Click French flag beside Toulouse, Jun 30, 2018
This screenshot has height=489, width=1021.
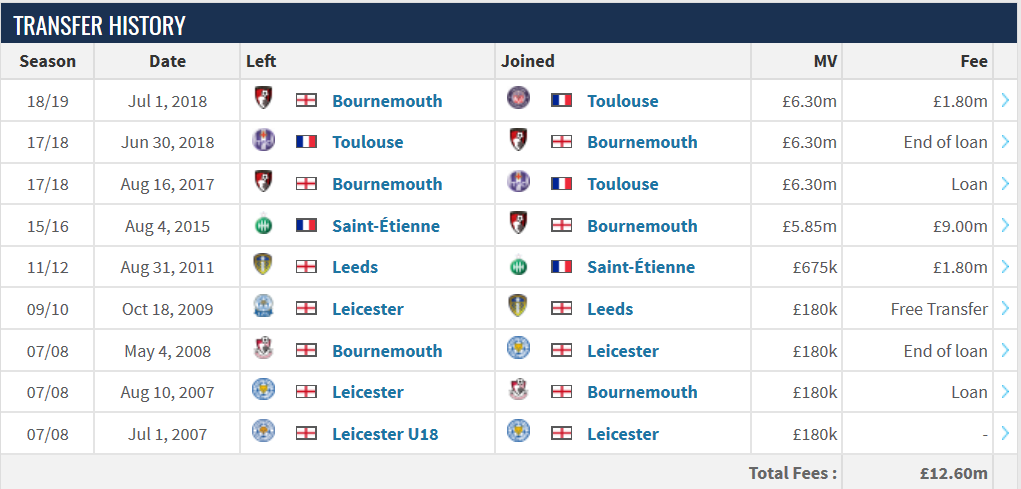coord(306,142)
